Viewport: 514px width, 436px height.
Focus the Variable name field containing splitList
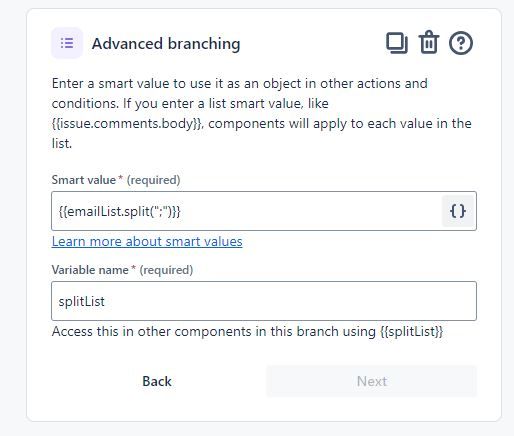point(264,301)
